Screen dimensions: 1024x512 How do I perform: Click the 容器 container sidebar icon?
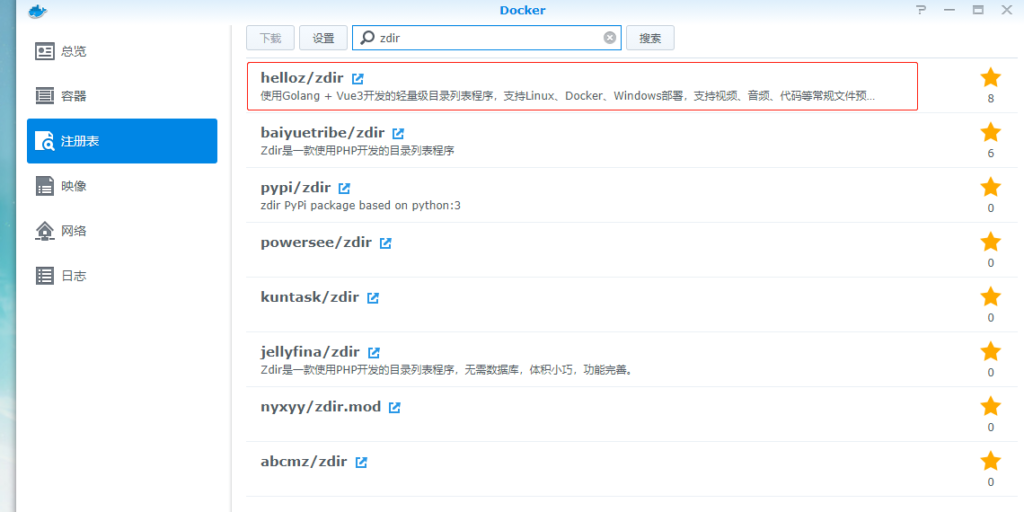click(x=44, y=96)
